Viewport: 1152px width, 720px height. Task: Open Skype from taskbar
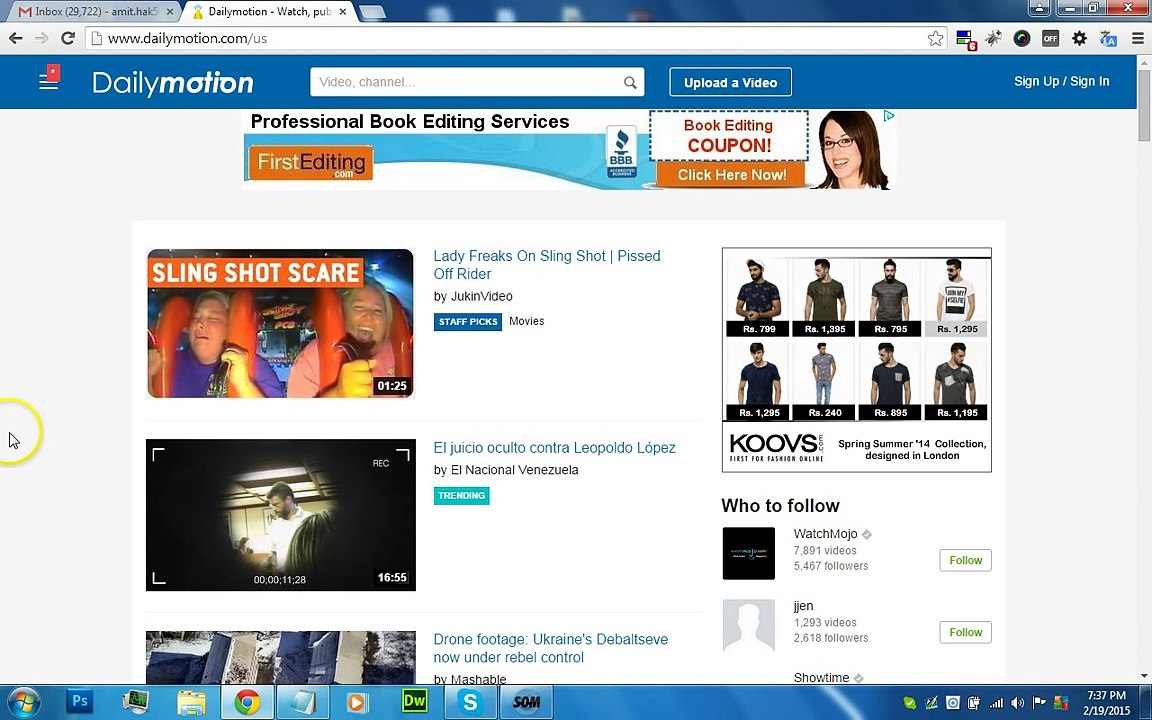click(470, 702)
